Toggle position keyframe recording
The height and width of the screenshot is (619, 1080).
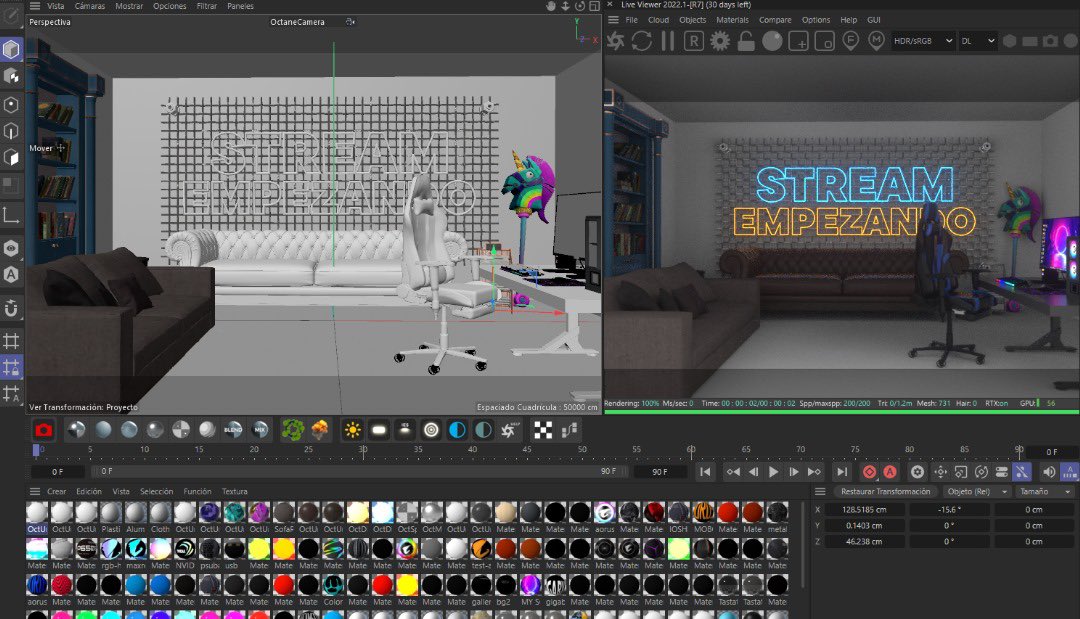click(x=940, y=472)
